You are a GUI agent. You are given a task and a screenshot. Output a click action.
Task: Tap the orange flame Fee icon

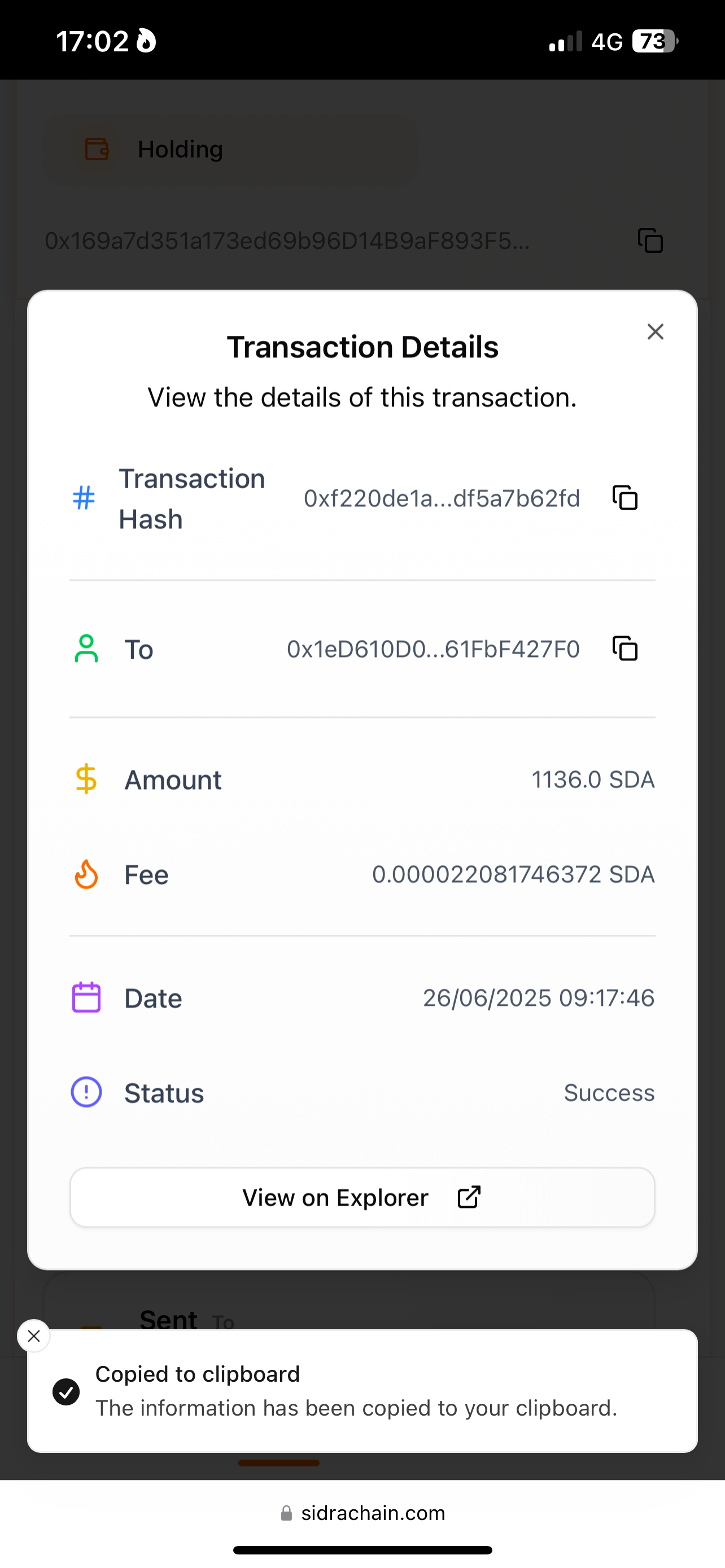tap(86, 874)
